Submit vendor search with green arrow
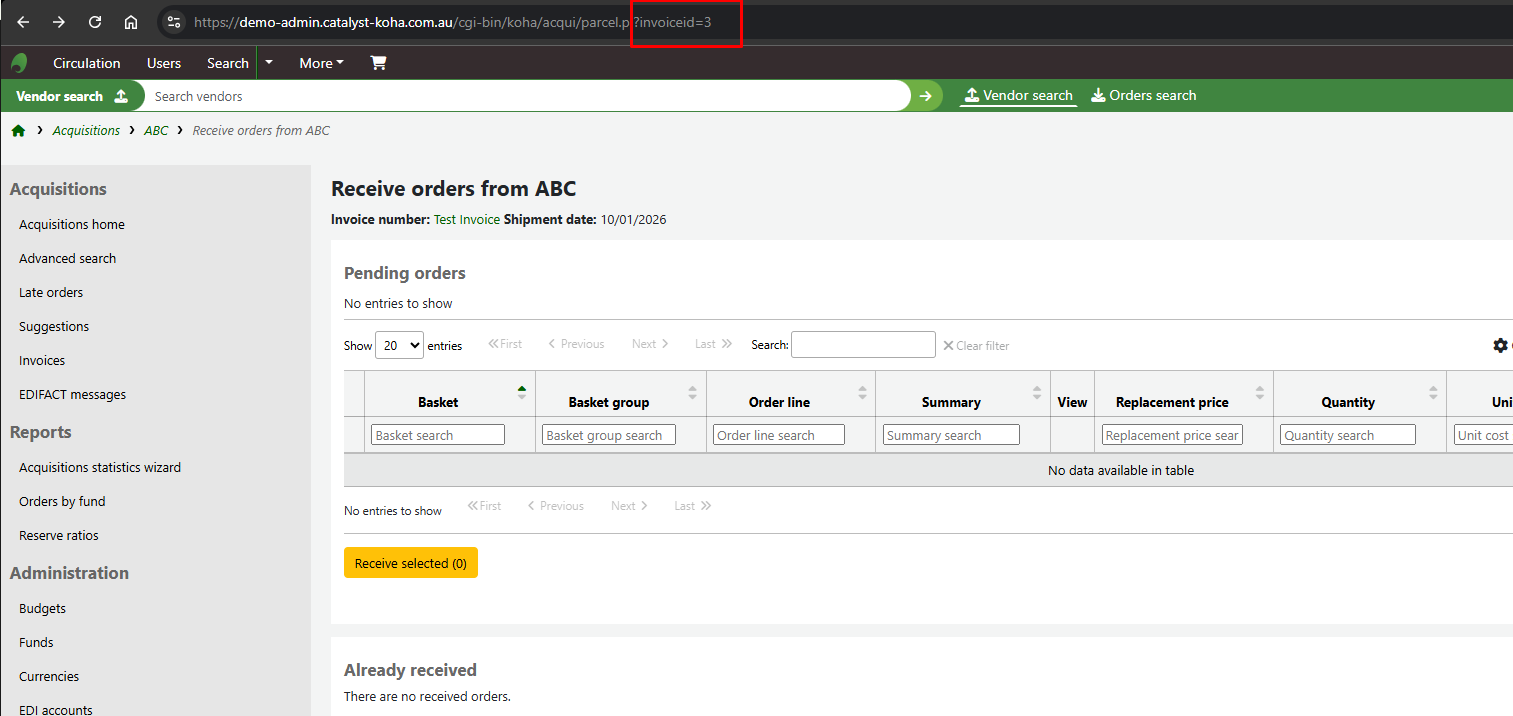 point(926,96)
